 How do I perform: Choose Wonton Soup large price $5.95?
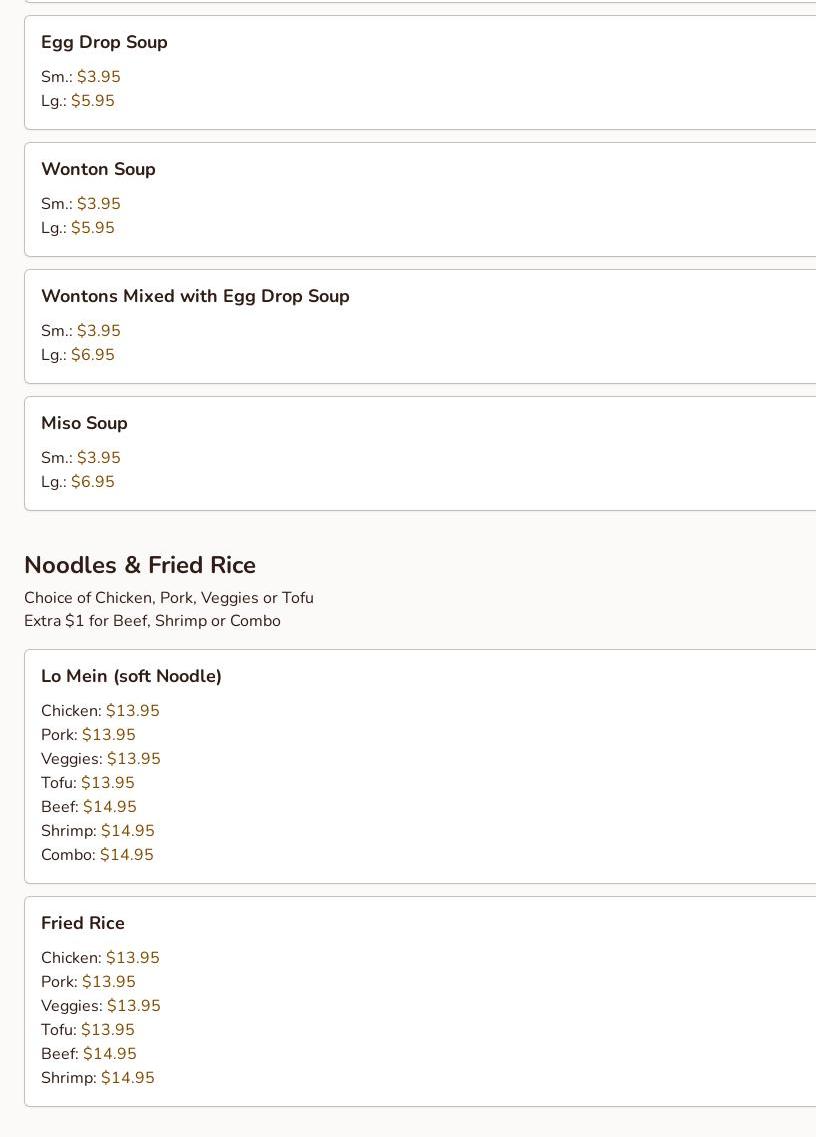tap(92, 228)
